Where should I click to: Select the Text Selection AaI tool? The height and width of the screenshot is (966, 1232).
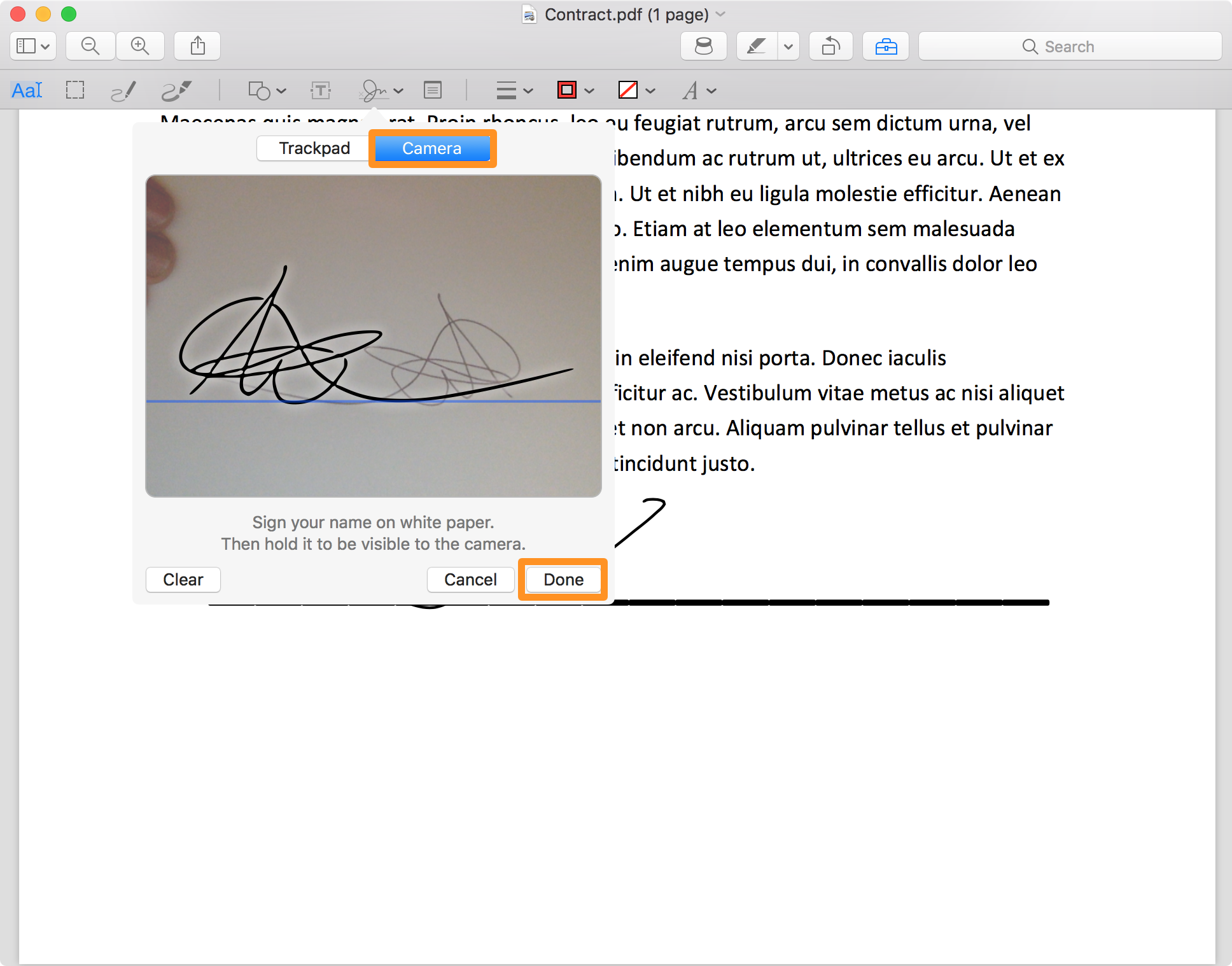coord(27,90)
